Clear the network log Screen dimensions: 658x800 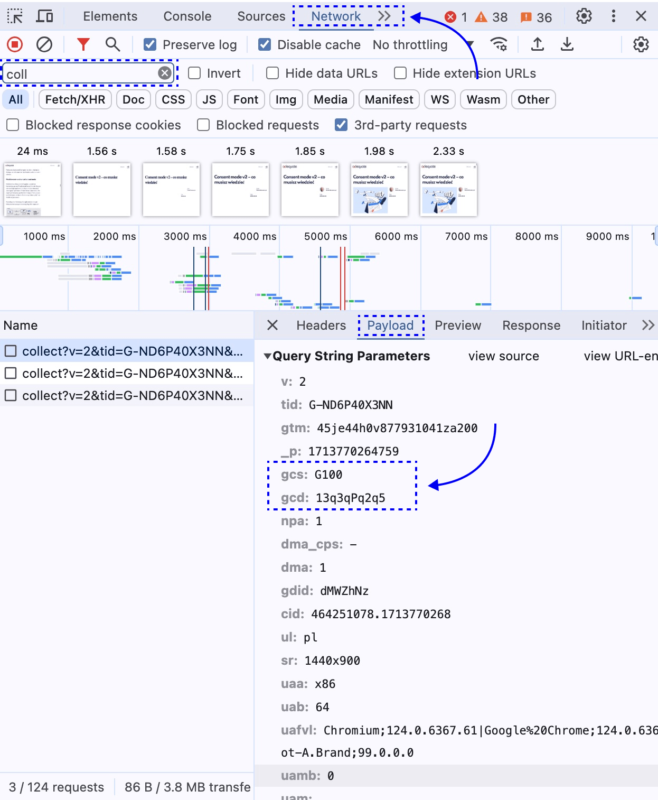[x=44, y=45]
